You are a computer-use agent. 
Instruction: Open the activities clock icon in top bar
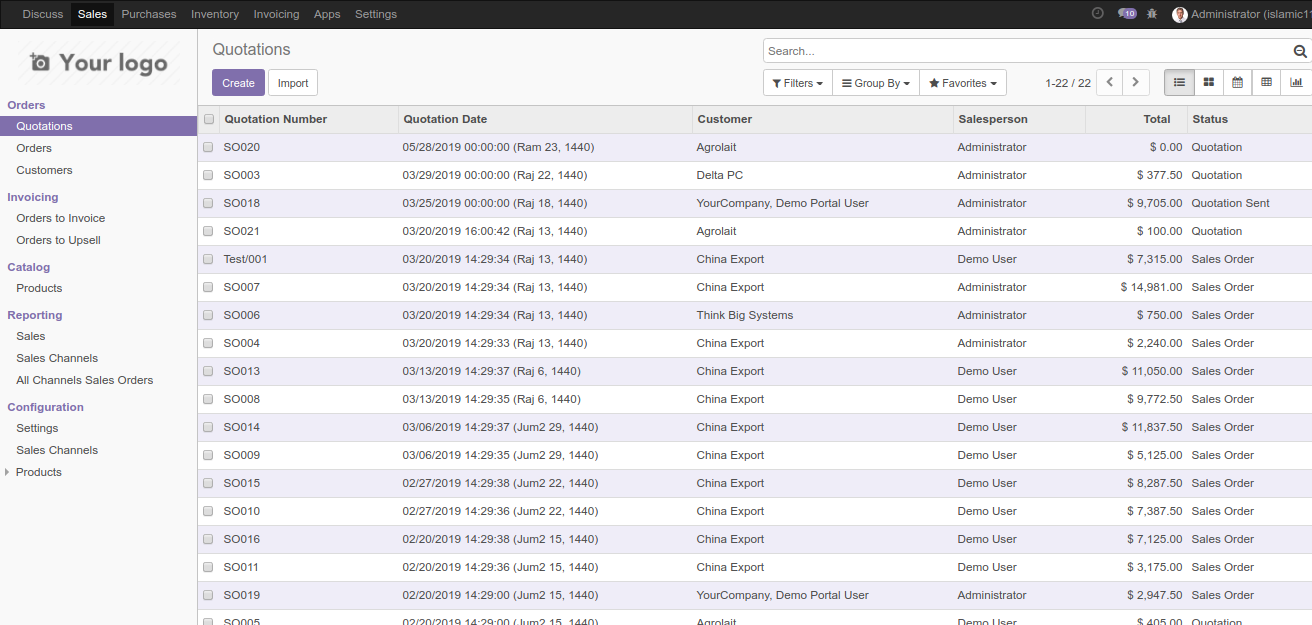tap(1097, 14)
